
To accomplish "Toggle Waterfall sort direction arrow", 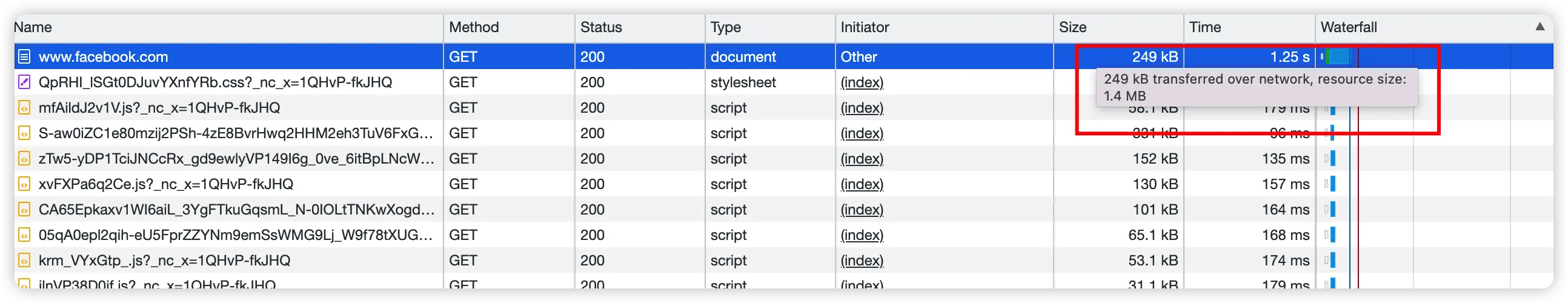I will click(x=1540, y=27).
